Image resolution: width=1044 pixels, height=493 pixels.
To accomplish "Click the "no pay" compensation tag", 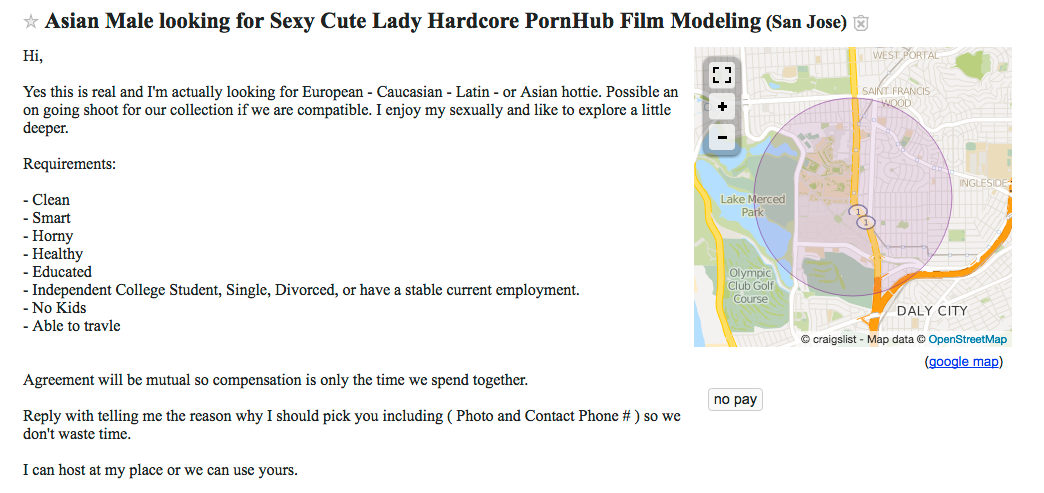I will (735, 400).
